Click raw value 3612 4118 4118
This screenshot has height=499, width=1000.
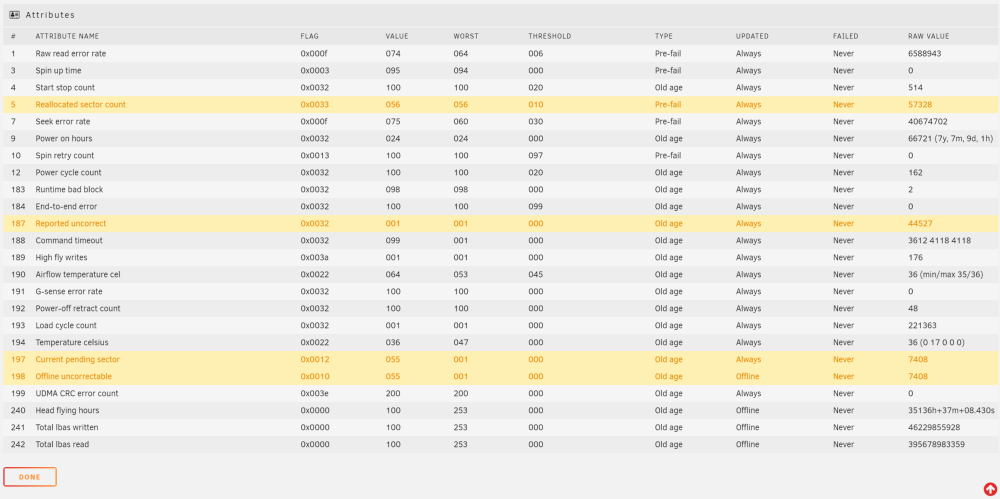pyautogui.click(x=939, y=241)
